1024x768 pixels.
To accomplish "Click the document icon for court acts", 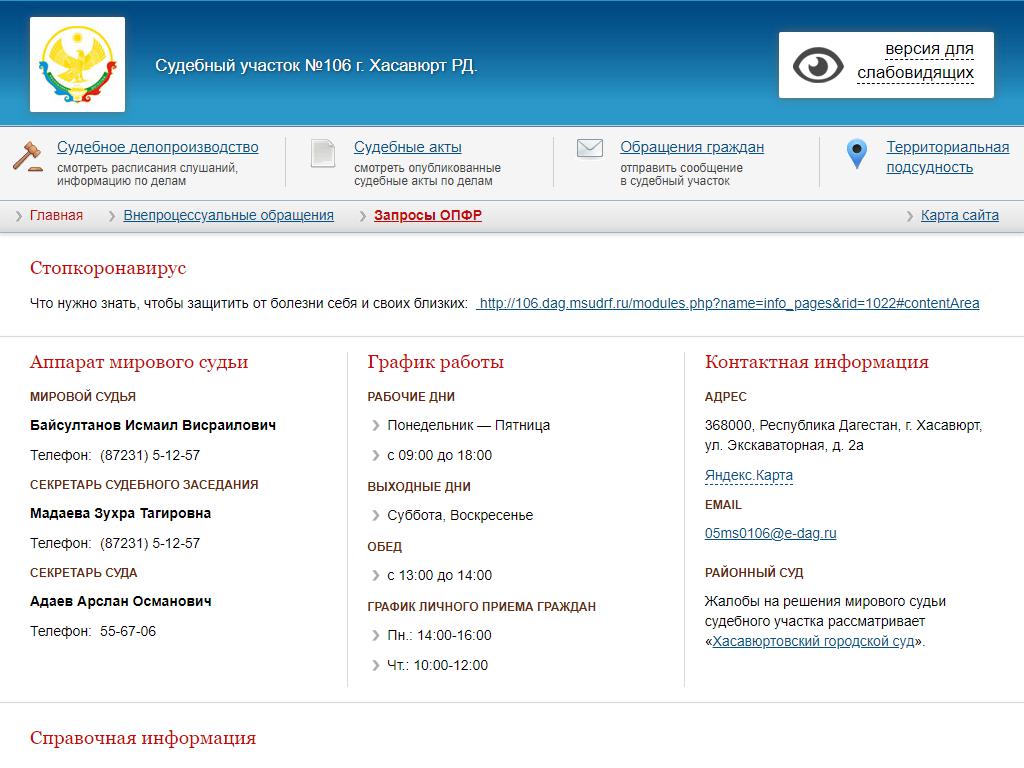I will click(x=323, y=153).
